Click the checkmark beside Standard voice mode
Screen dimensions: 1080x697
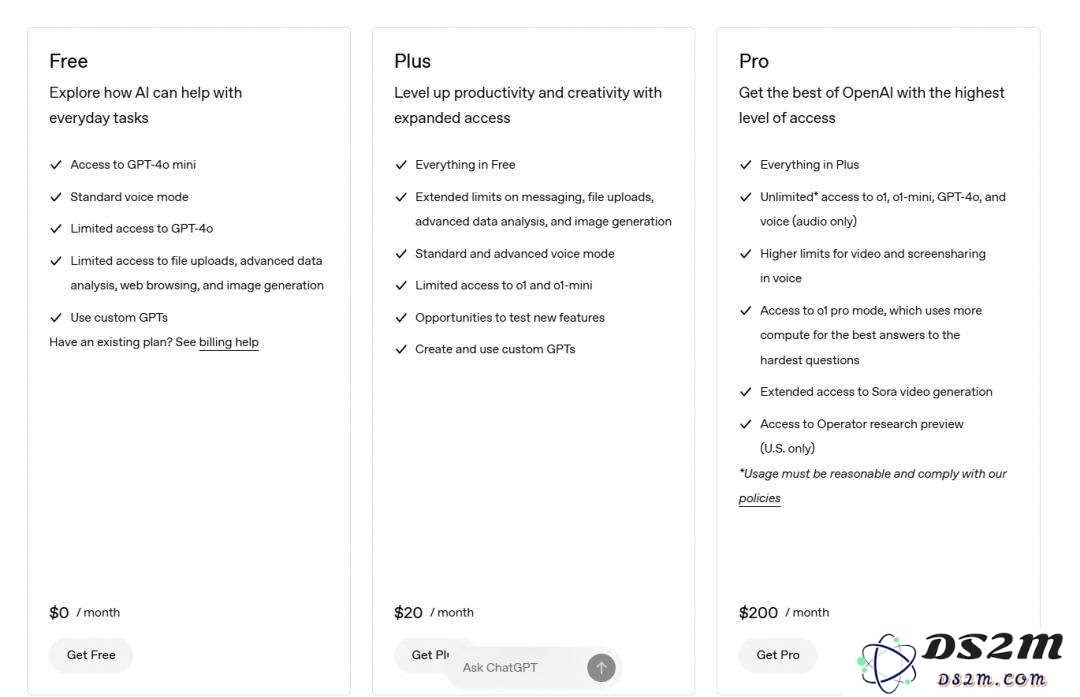[x=56, y=197]
